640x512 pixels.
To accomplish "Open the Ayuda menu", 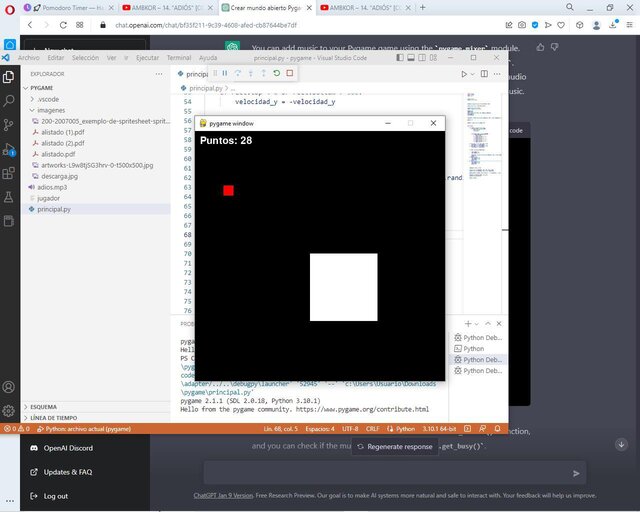I will tap(208, 58).
